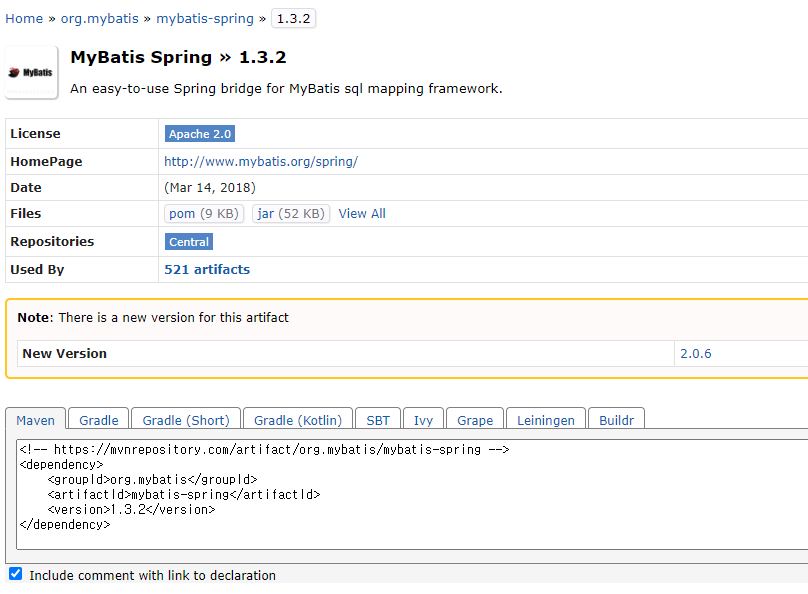Download the pom (9 KB) file
The image size is (808, 594).
pyautogui.click(x=204, y=213)
